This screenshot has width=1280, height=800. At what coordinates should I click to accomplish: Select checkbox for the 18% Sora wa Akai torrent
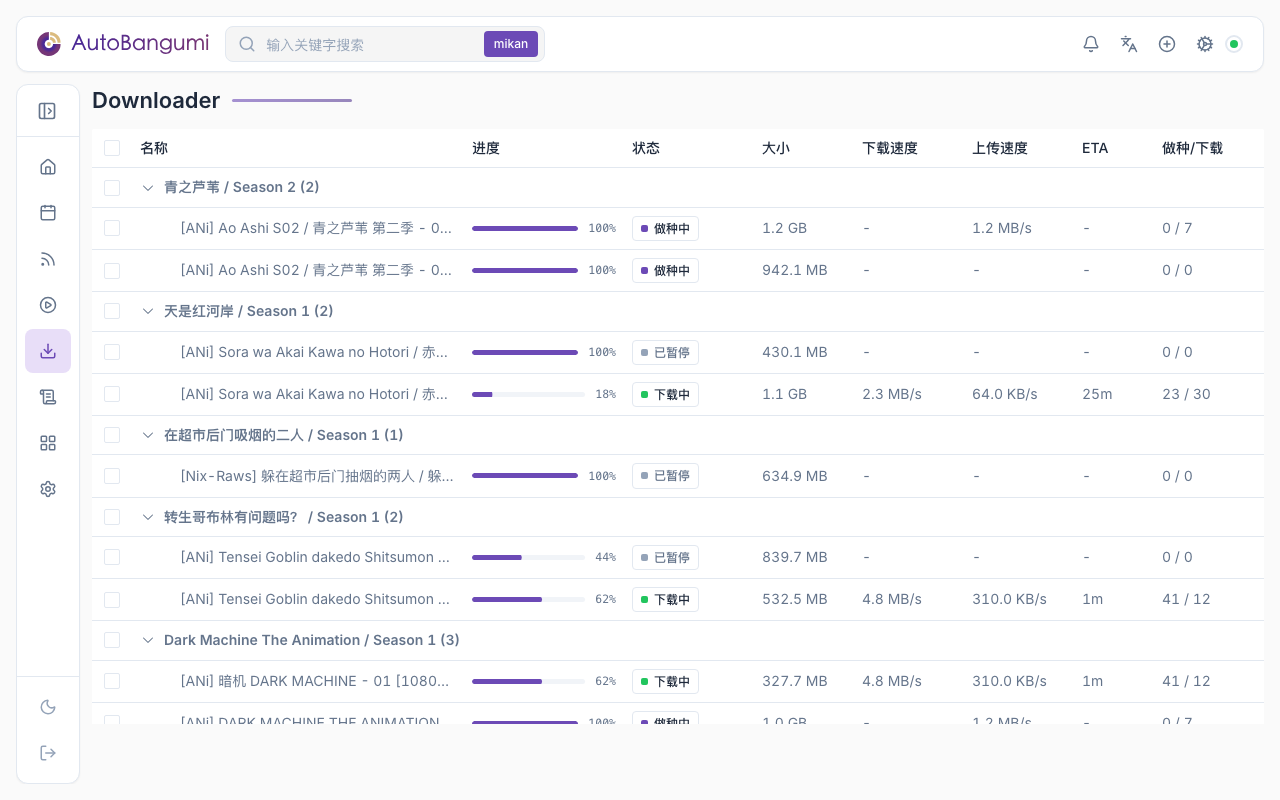click(112, 394)
